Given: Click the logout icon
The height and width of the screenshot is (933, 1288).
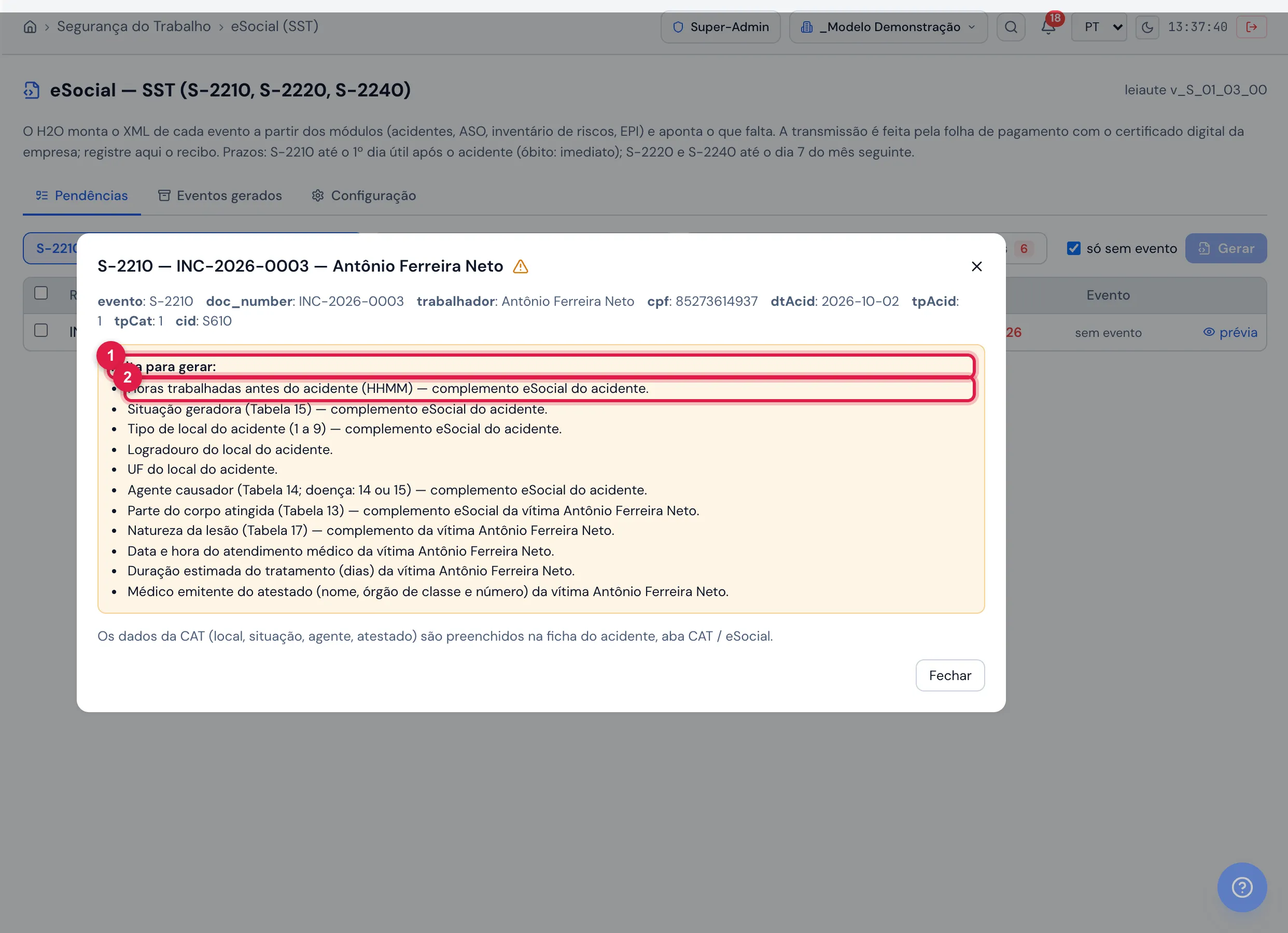Looking at the screenshot, I should 1252,26.
